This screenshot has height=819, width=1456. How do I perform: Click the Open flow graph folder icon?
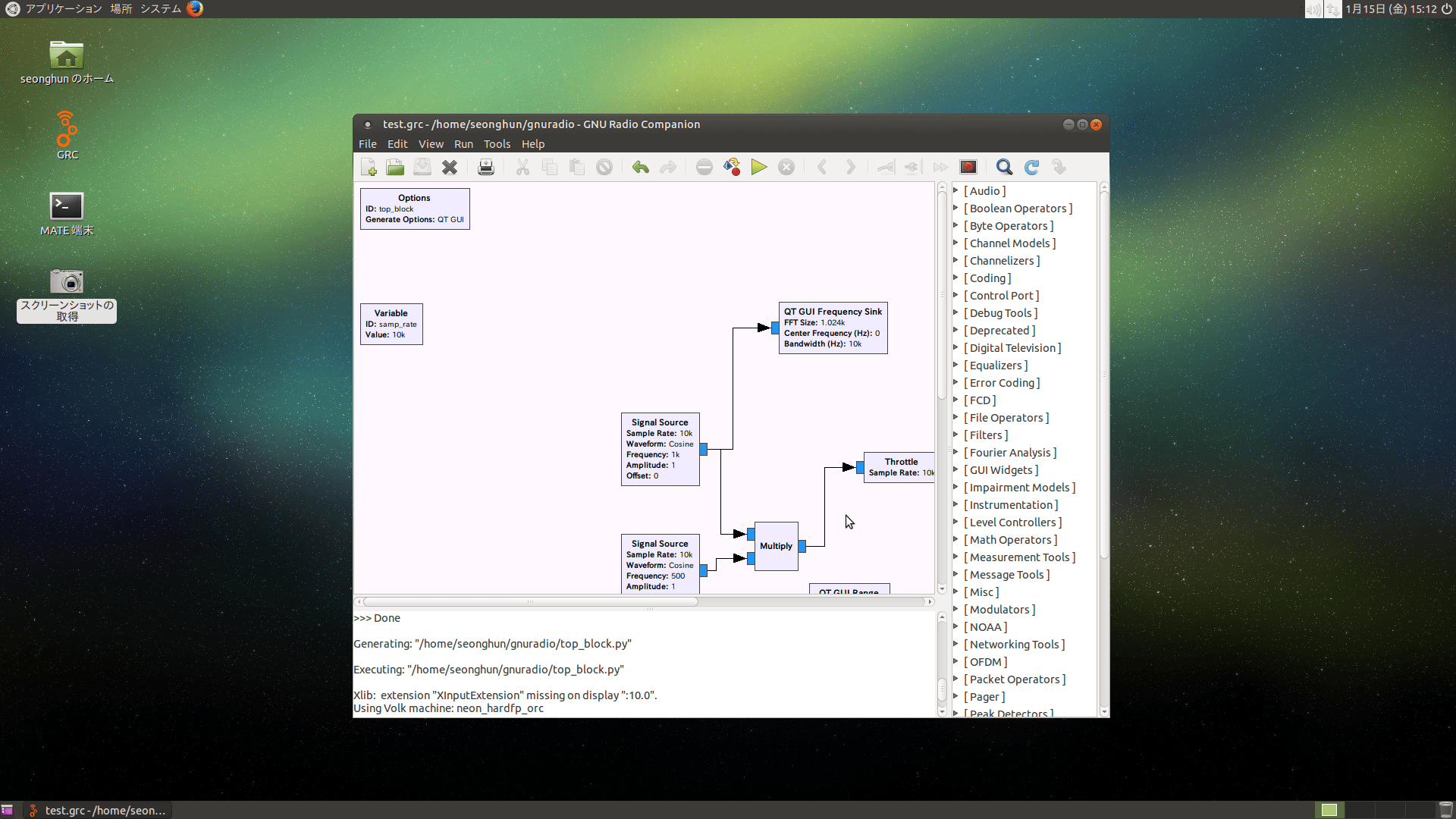395,168
